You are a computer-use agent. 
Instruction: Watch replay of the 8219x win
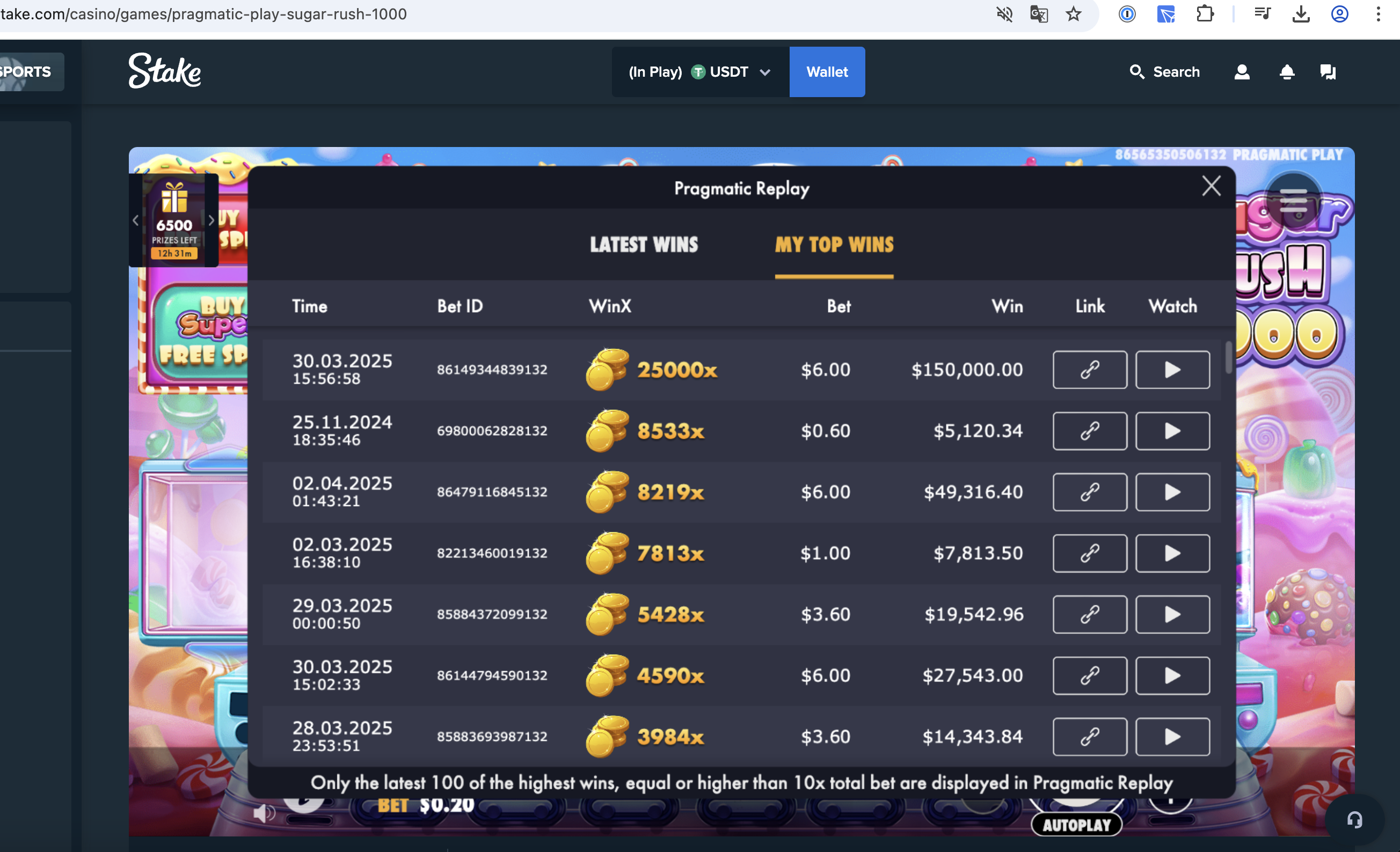pos(1172,492)
